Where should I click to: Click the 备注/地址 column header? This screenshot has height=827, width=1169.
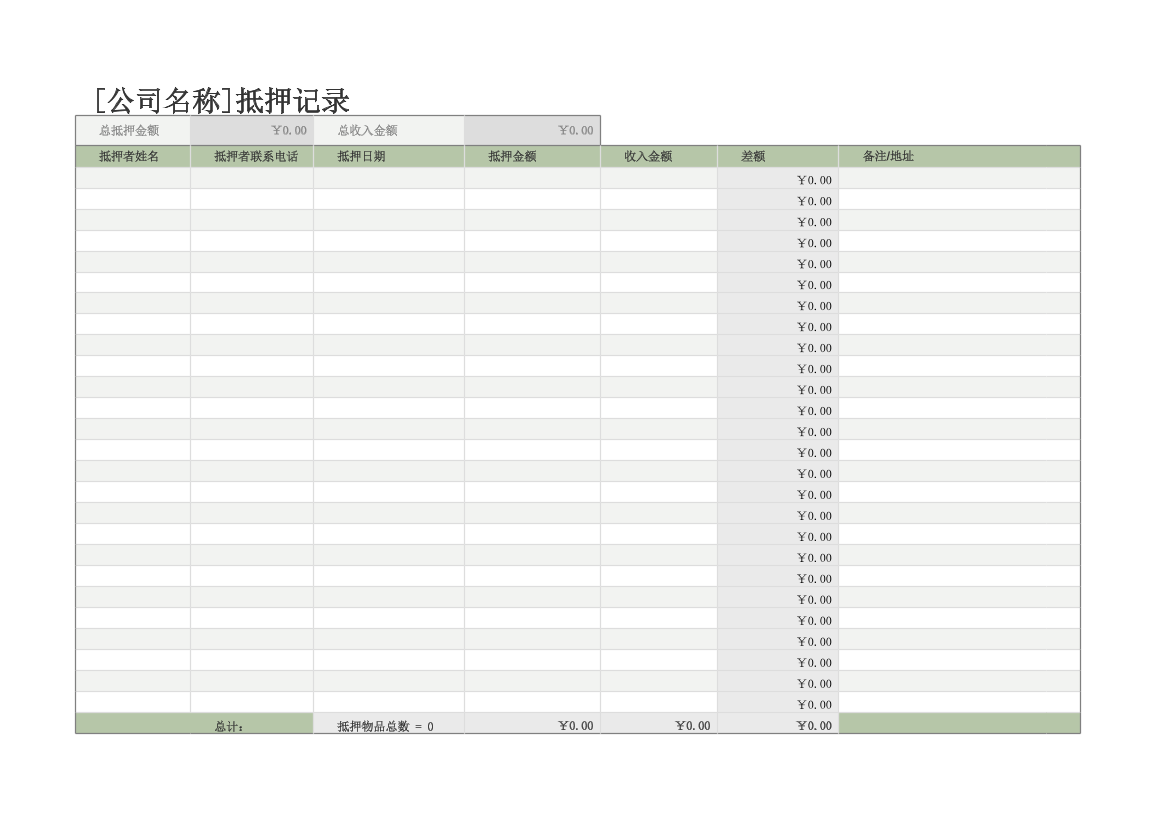960,157
